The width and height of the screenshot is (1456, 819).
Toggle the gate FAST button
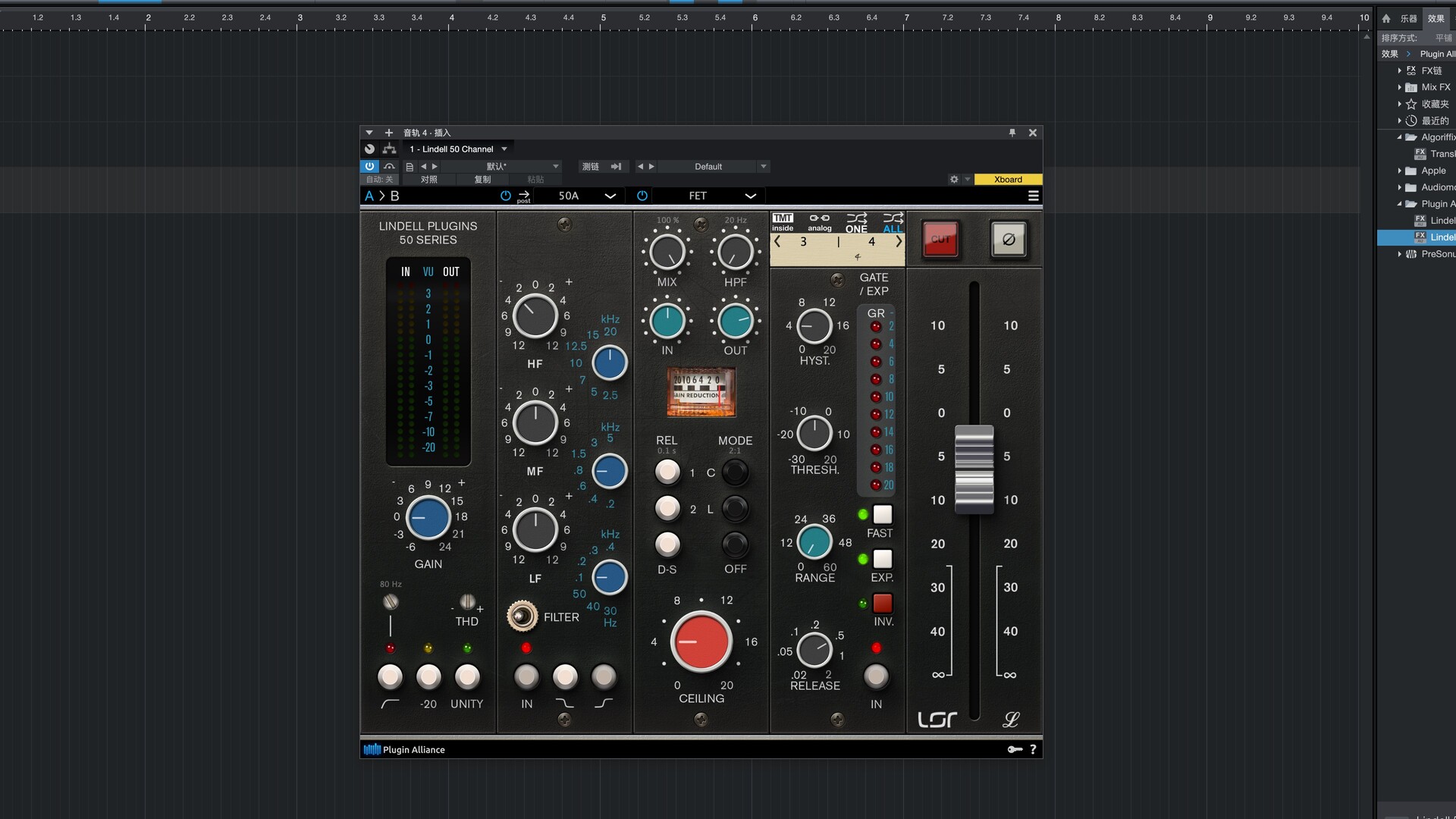(882, 515)
